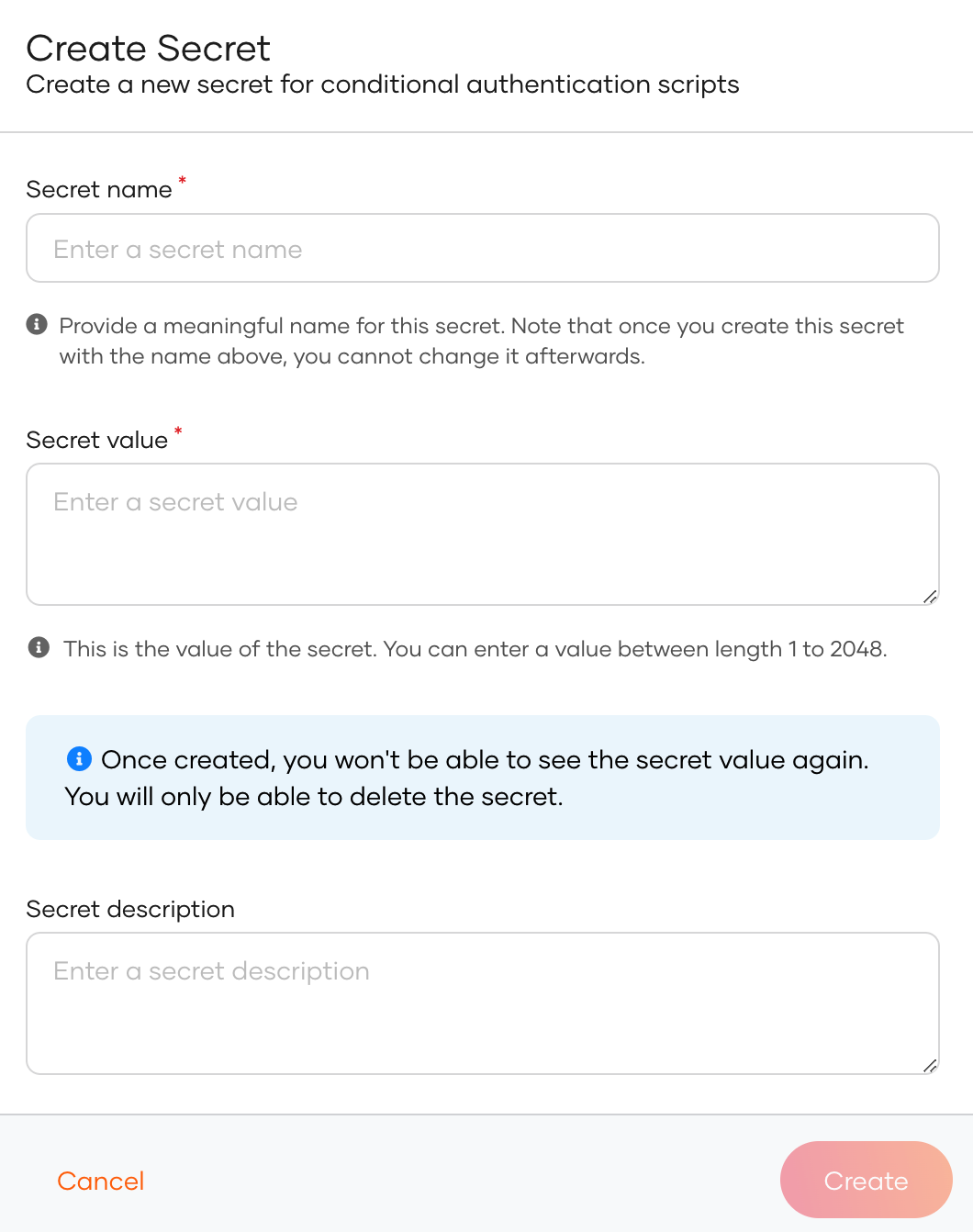Click the info icon beside secret value hint

(38, 646)
